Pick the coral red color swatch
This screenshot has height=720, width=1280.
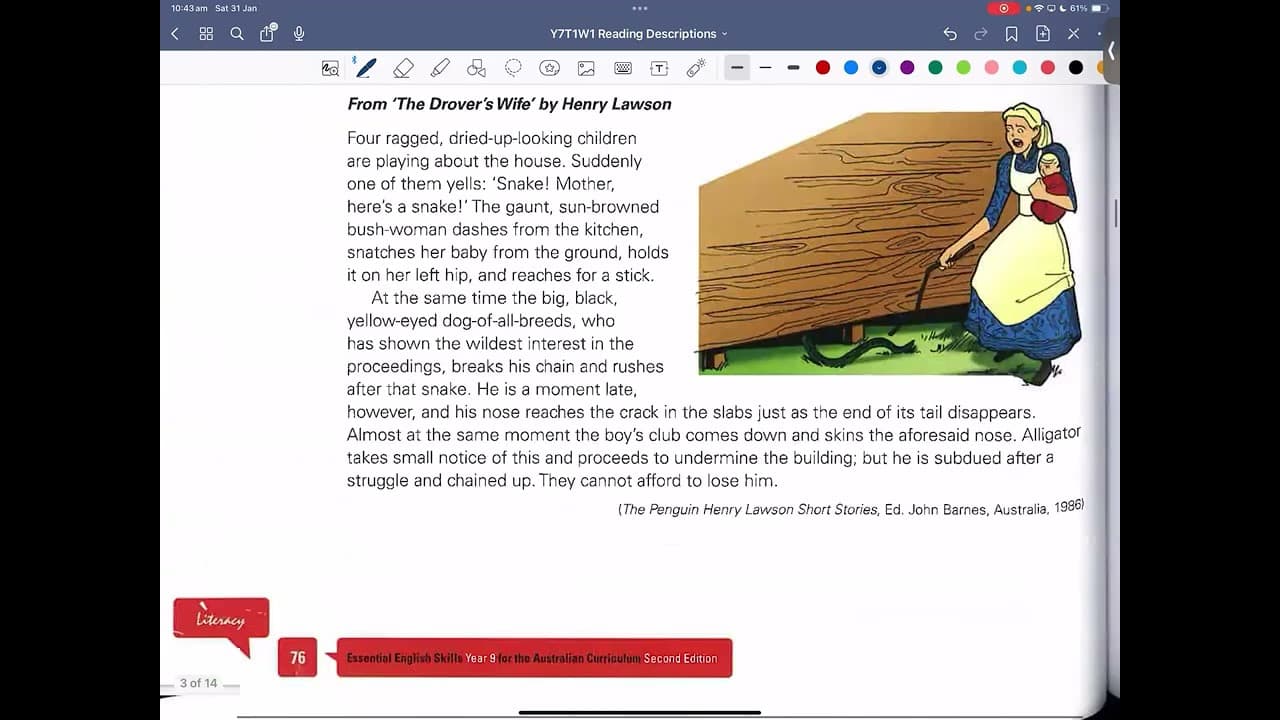(x=1048, y=68)
